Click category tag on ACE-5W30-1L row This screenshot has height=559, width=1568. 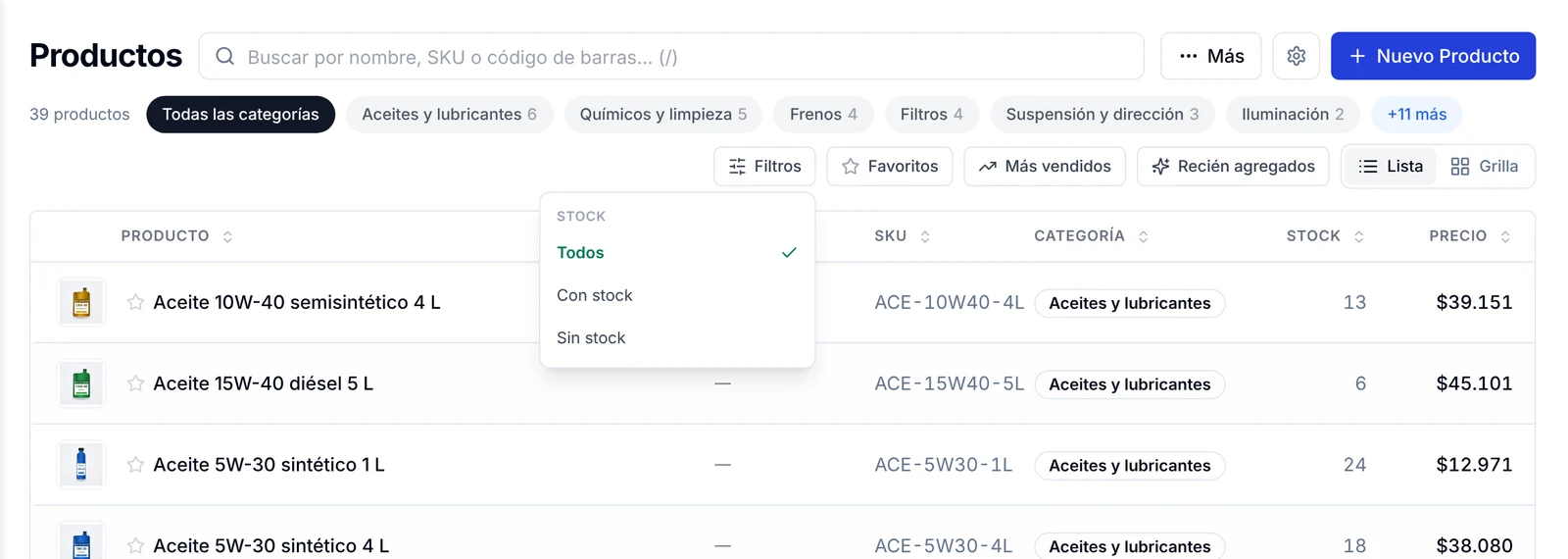[x=1129, y=466]
